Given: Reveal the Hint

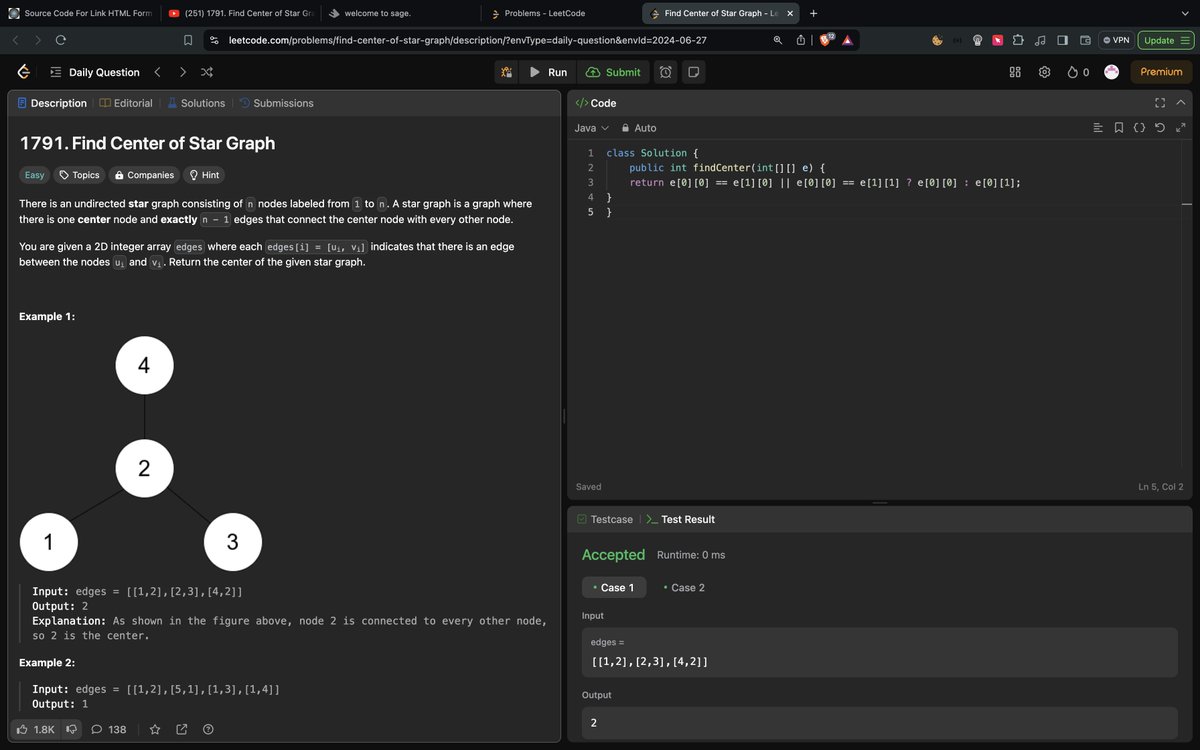Looking at the screenshot, I should pyautogui.click(x=204, y=175).
